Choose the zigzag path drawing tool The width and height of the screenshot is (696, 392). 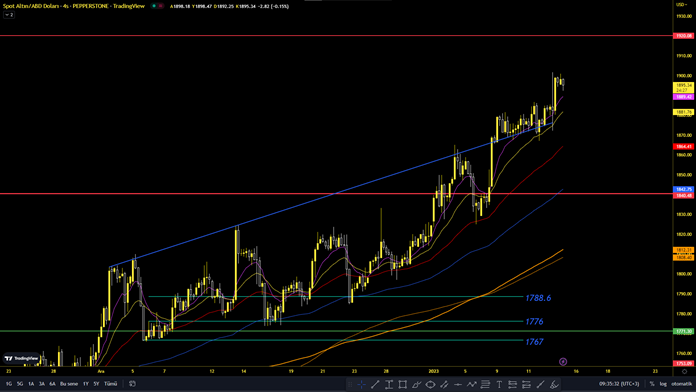tap(471, 384)
